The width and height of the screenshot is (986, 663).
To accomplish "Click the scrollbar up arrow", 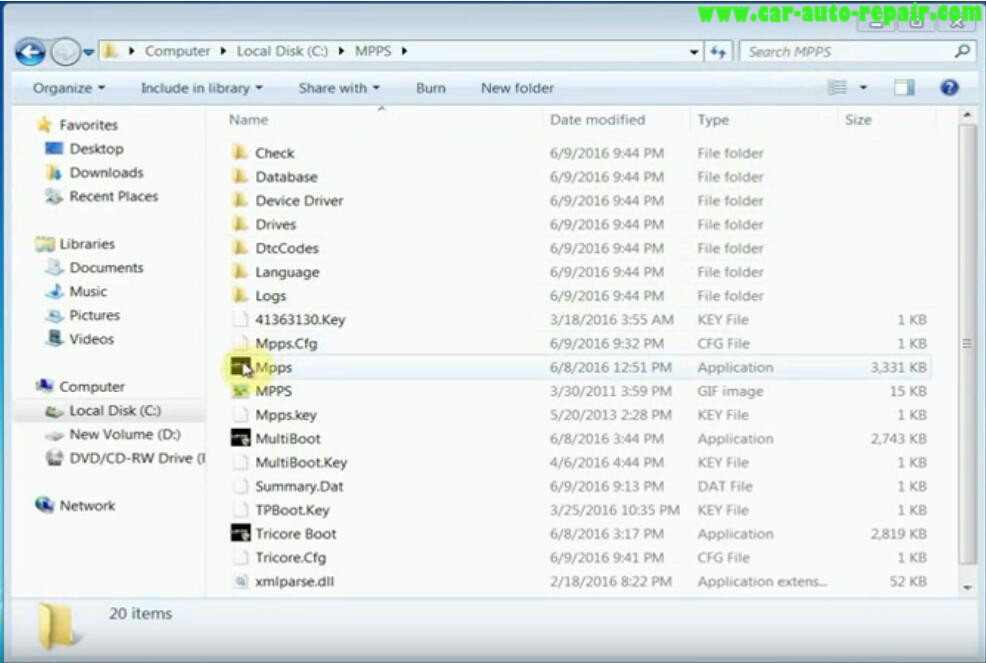I will (x=967, y=116).
